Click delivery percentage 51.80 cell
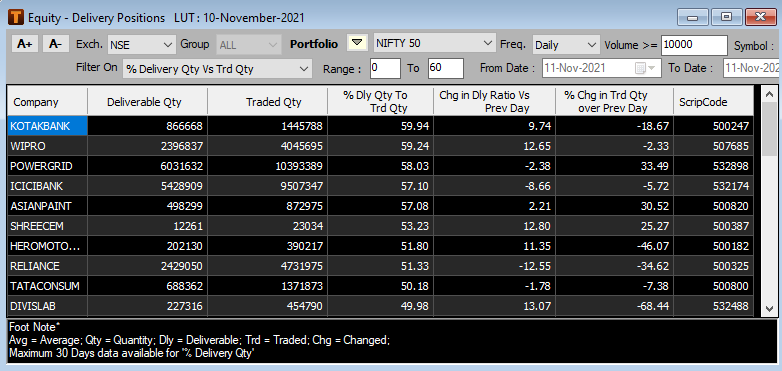The height and width of the screenshot is (371, 782). point(381,246)
